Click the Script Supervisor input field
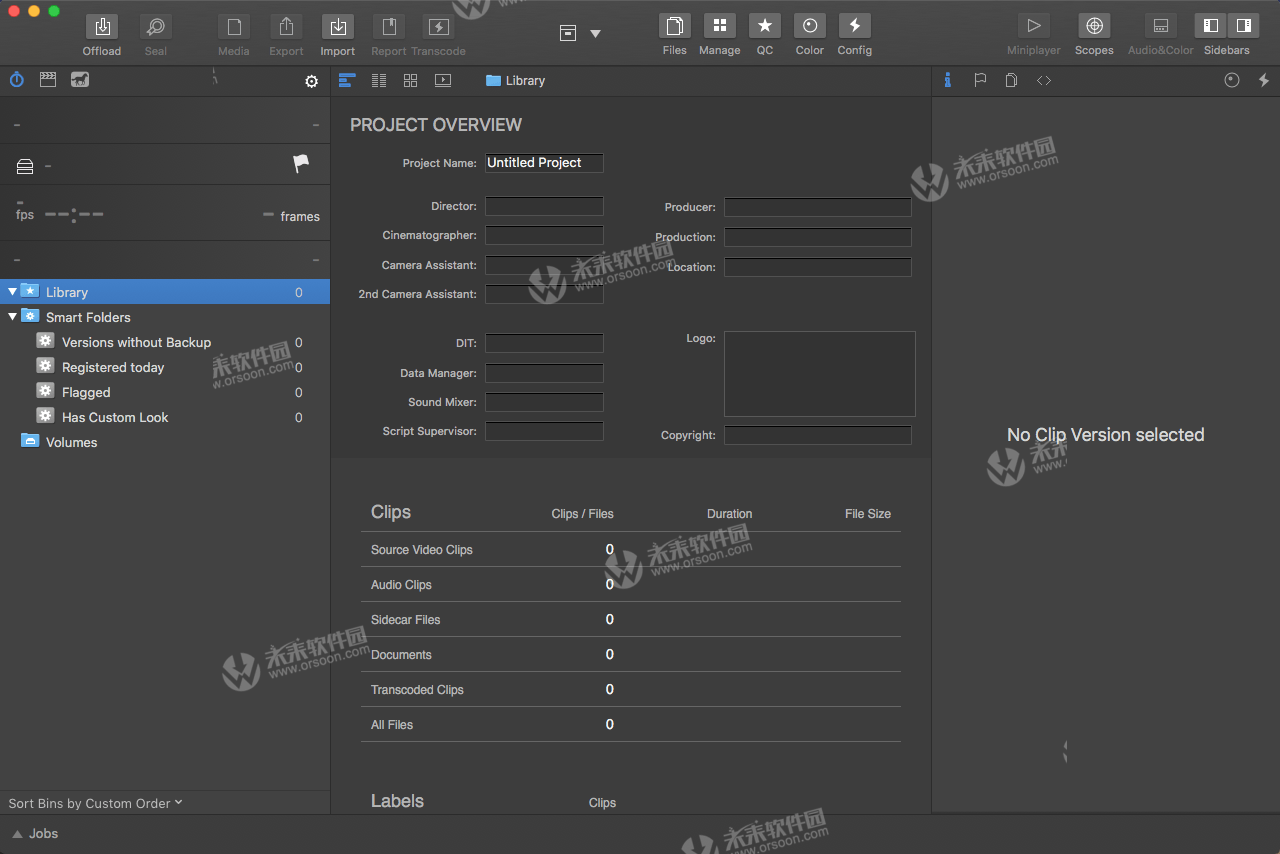This screenshot has width=1280, height=854. pyautogui.click(x=544, y=431)
